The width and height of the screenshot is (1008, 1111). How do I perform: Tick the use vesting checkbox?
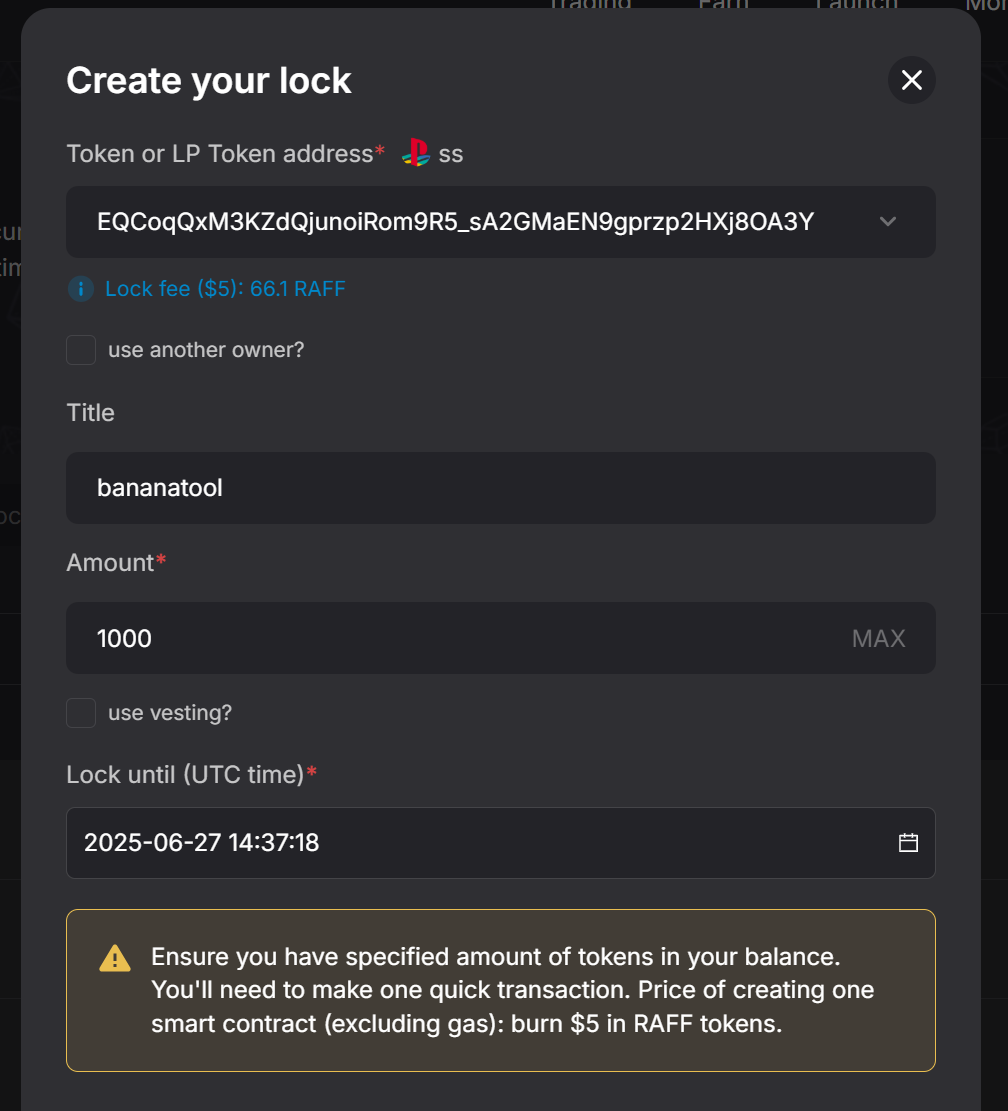[x=81, y=713]
